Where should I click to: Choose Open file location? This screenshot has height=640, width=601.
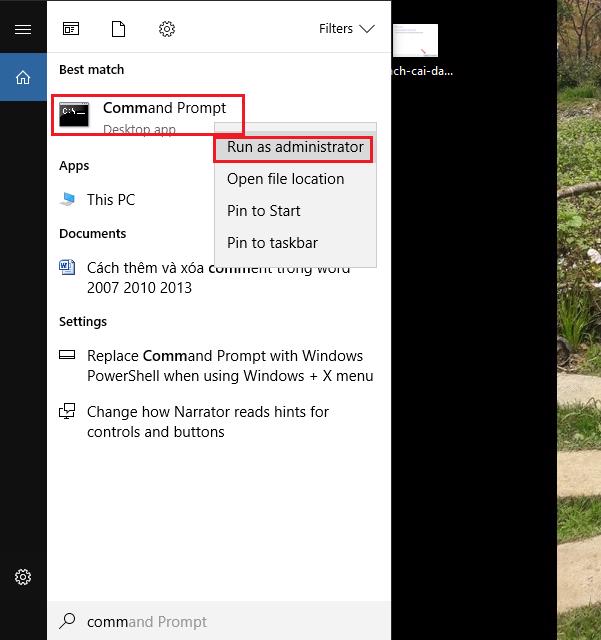(285, 179)
